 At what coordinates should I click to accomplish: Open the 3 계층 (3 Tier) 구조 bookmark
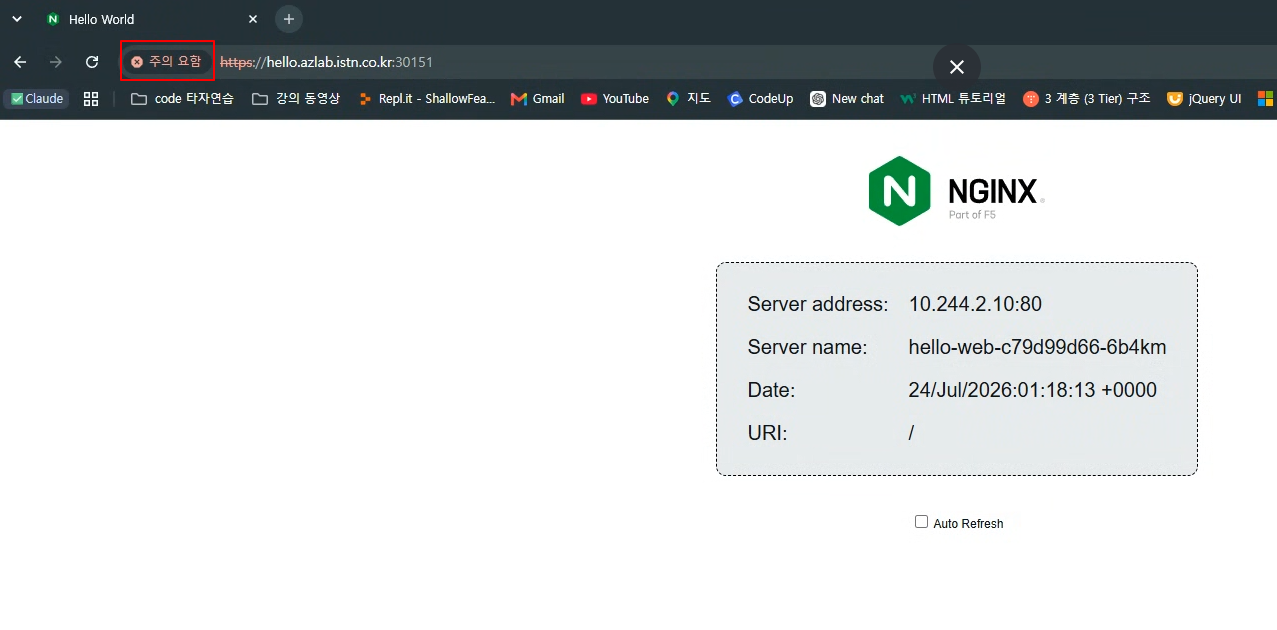click(x=1087, y=99)
